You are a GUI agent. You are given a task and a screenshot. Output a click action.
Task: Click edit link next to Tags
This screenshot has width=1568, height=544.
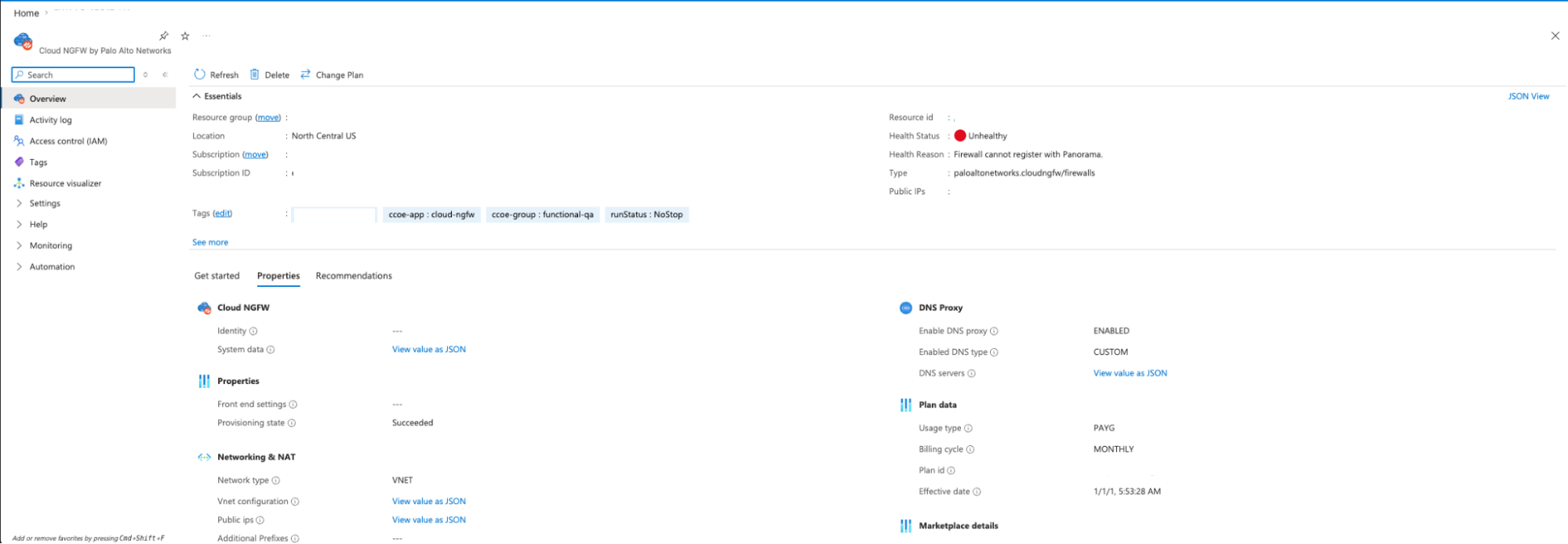pyautogui.click(x=223, y=213)
